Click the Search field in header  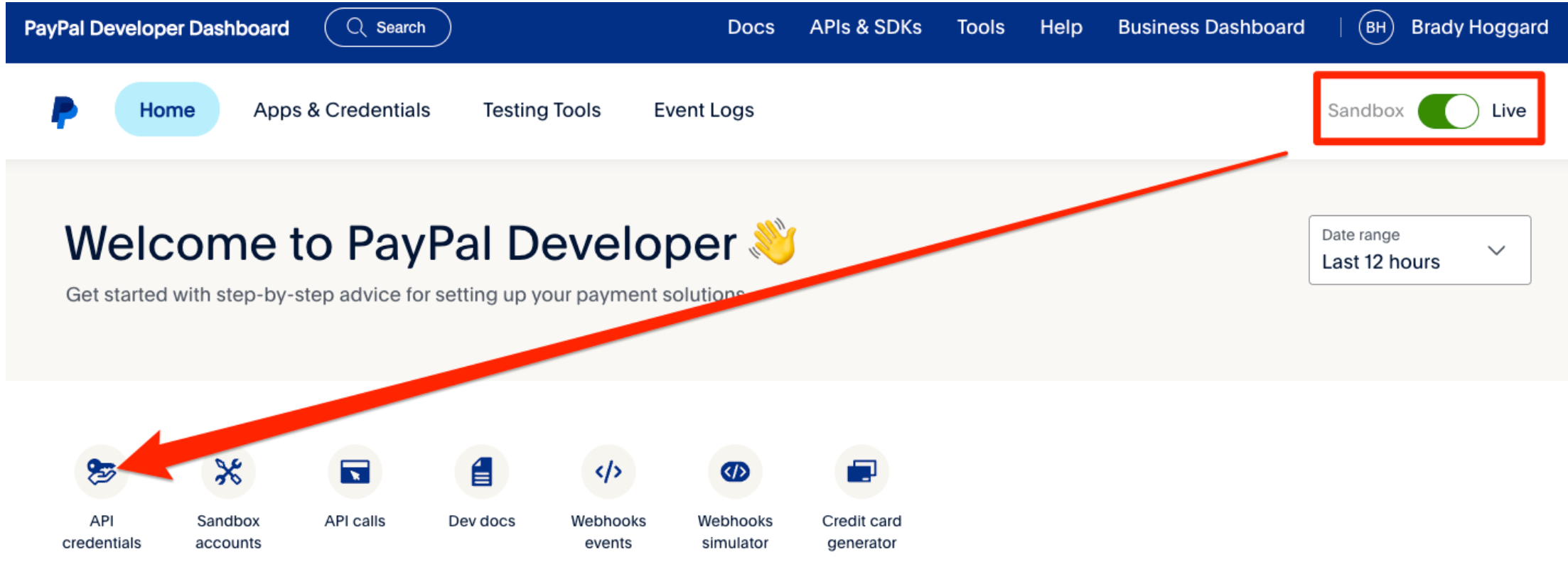tap(387, 28)
